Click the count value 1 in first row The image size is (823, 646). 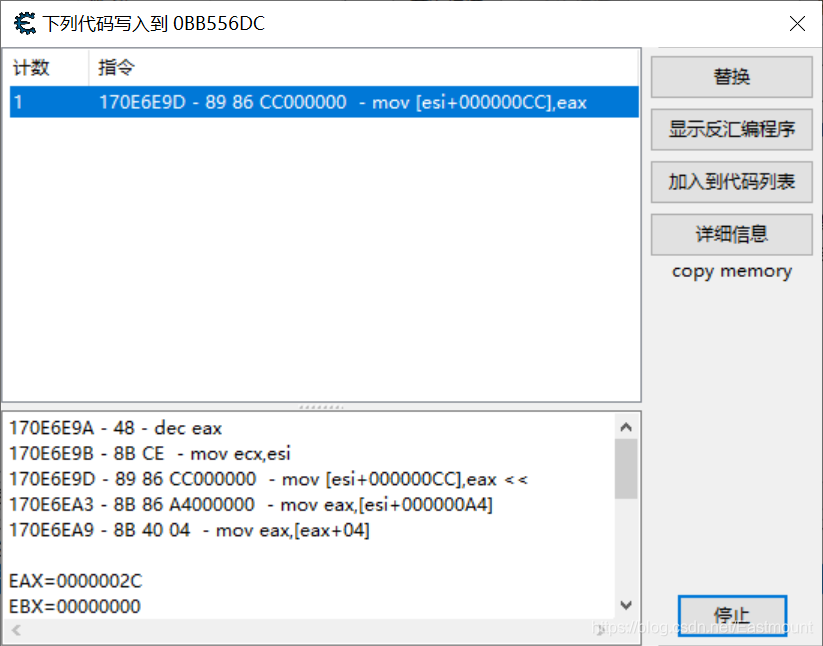(x=18, y=102)
